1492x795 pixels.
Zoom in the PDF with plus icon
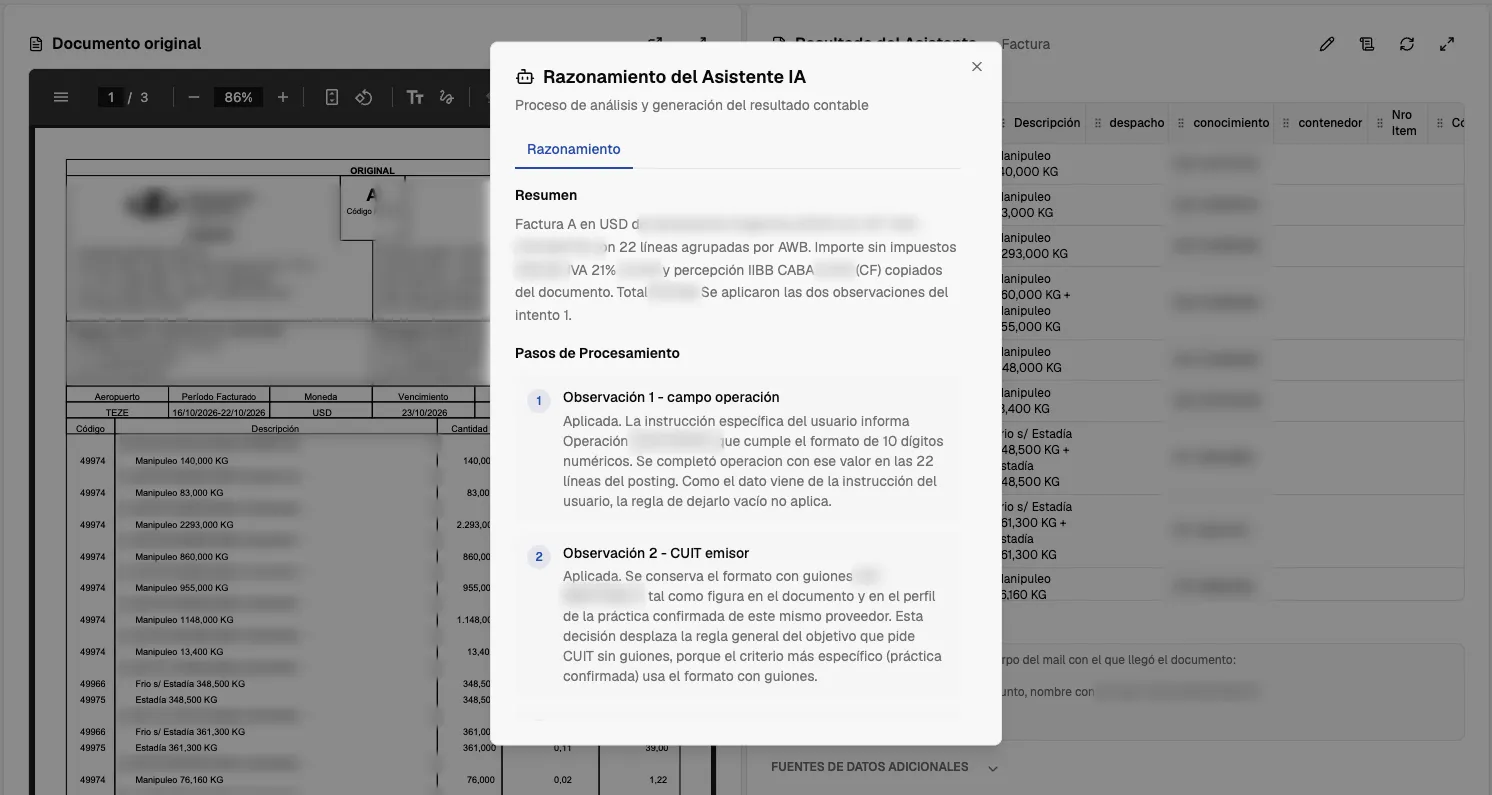pos(283,97)
